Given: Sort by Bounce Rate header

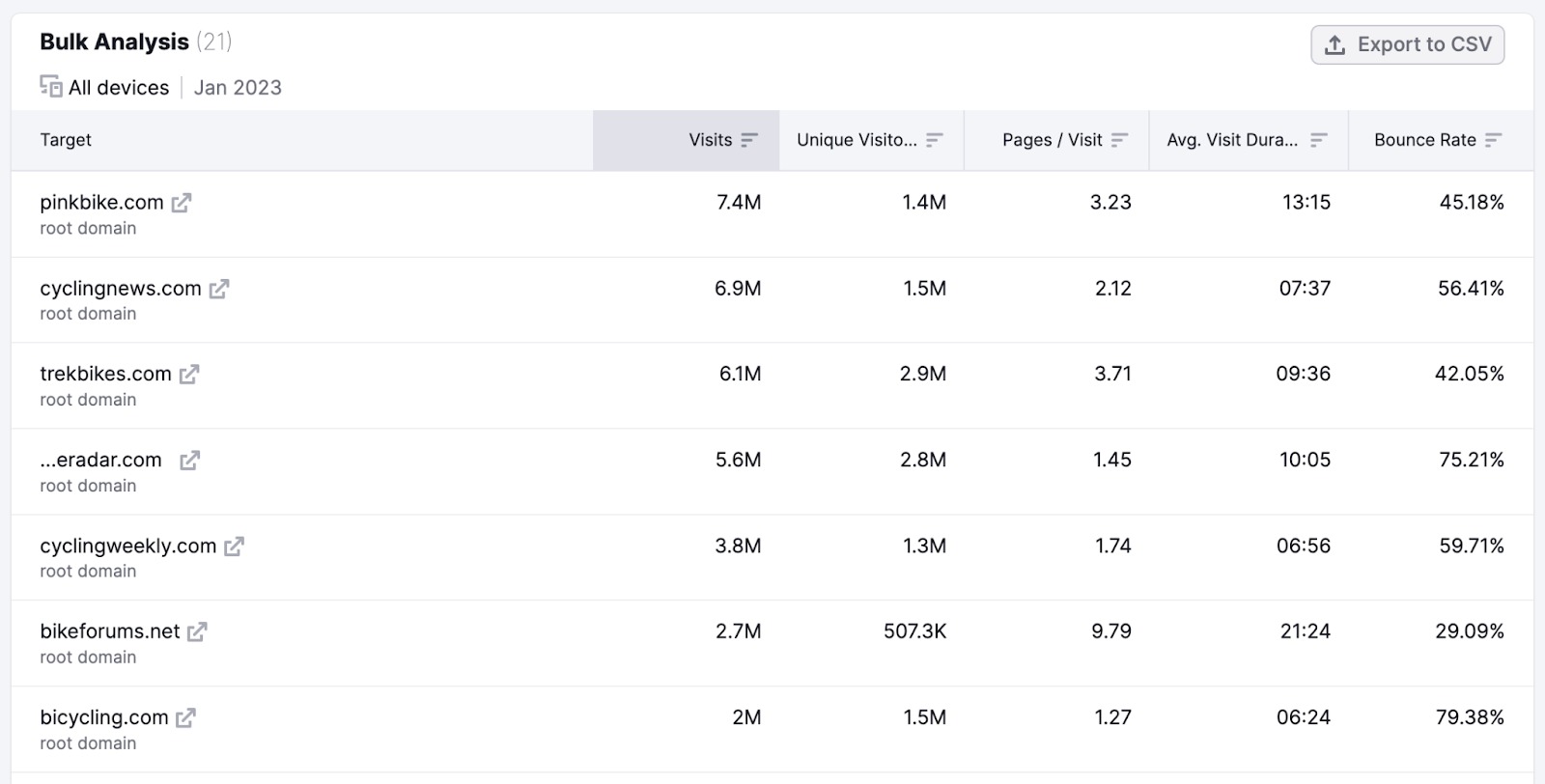Looking at the screenshot, I should pyautogui.click(x=1441, y=140).
